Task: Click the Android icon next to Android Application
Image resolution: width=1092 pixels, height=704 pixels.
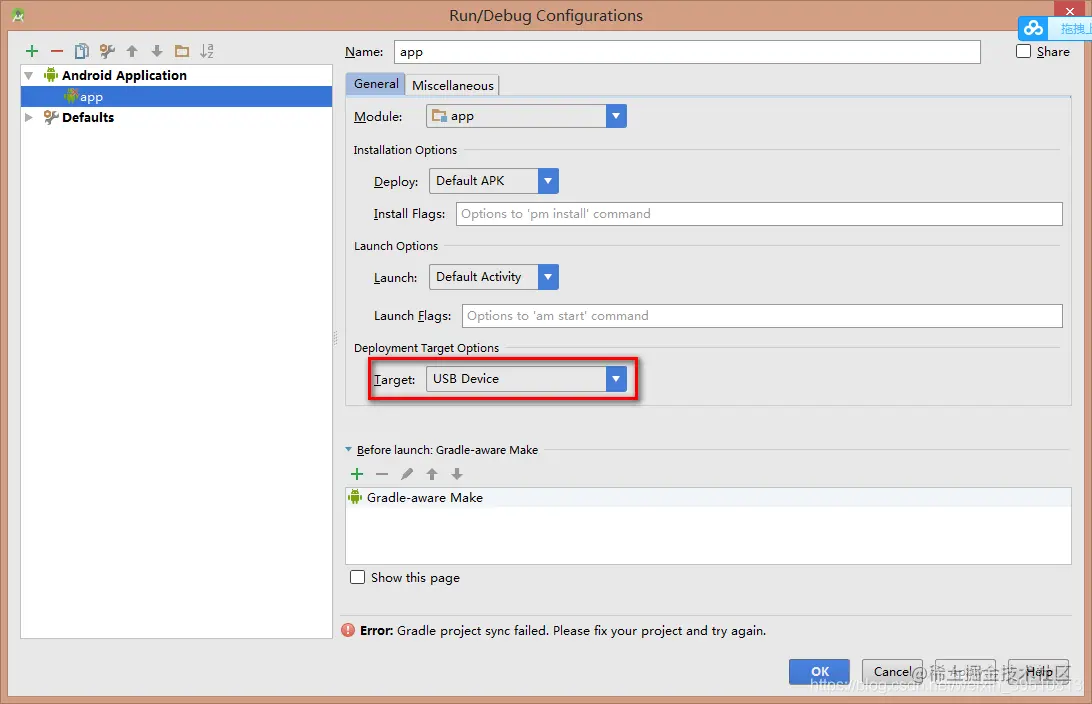Action: point(51,75)
